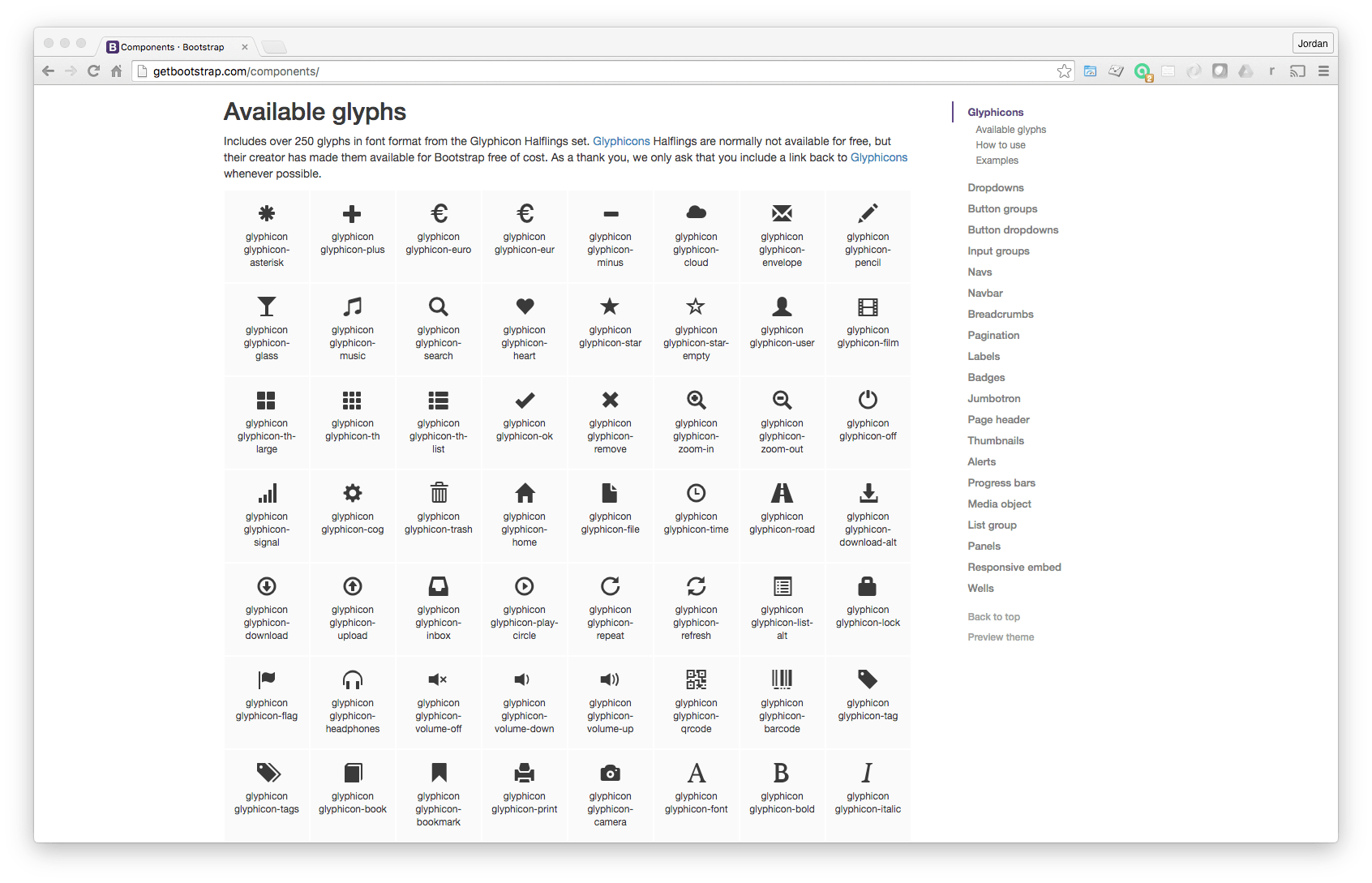
Task: Click the glyphicon-print icon
Action: coord(524,773)
